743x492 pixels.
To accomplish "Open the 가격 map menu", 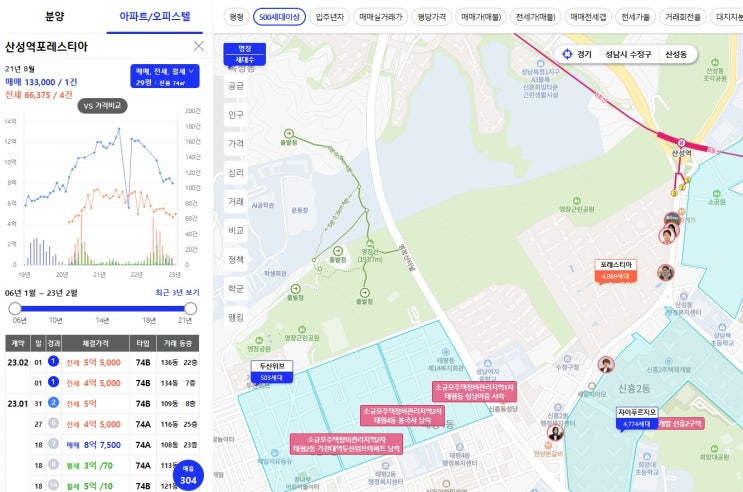I will (236, 144).
